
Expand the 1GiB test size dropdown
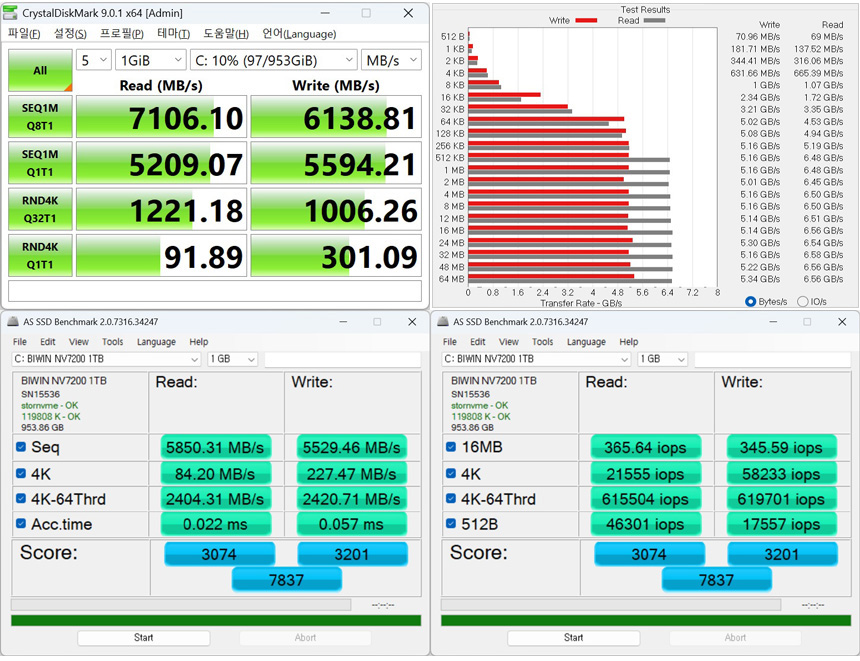(x=150, y=60)
